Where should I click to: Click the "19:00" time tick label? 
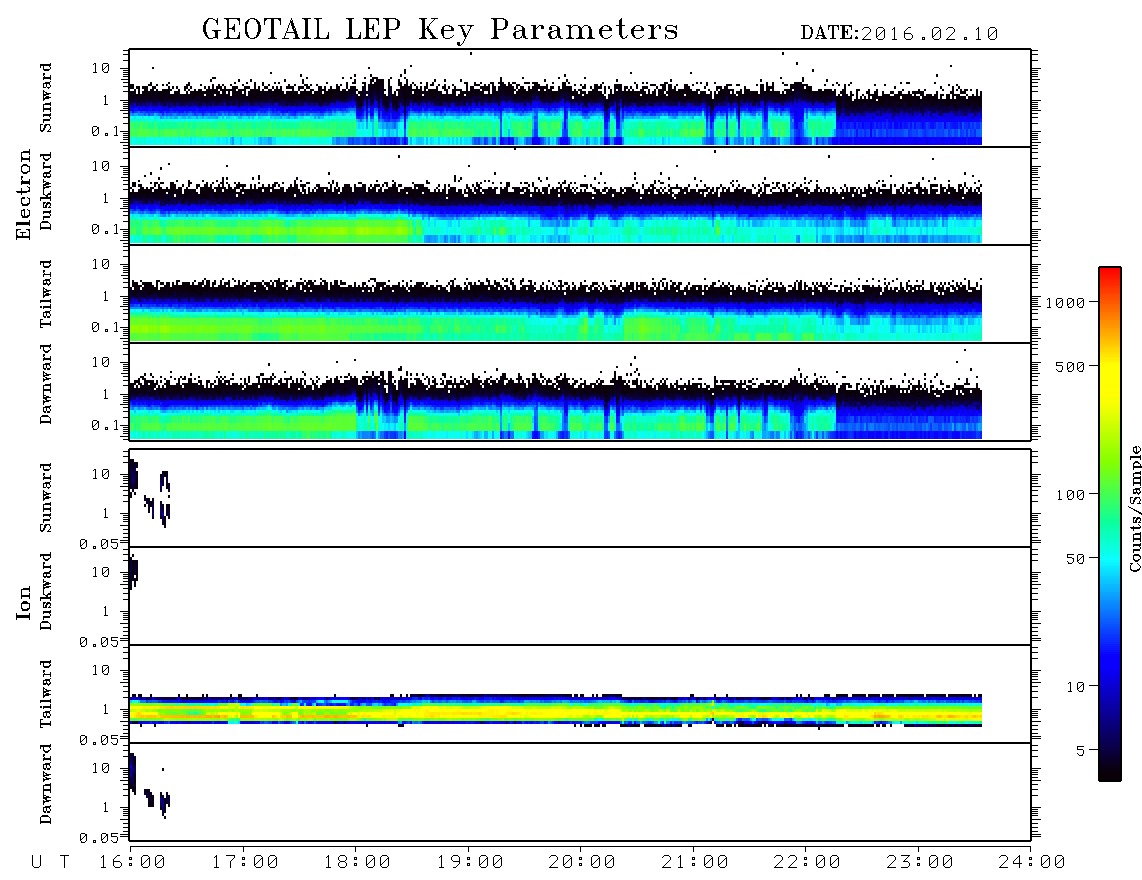[x=470, y=862]
